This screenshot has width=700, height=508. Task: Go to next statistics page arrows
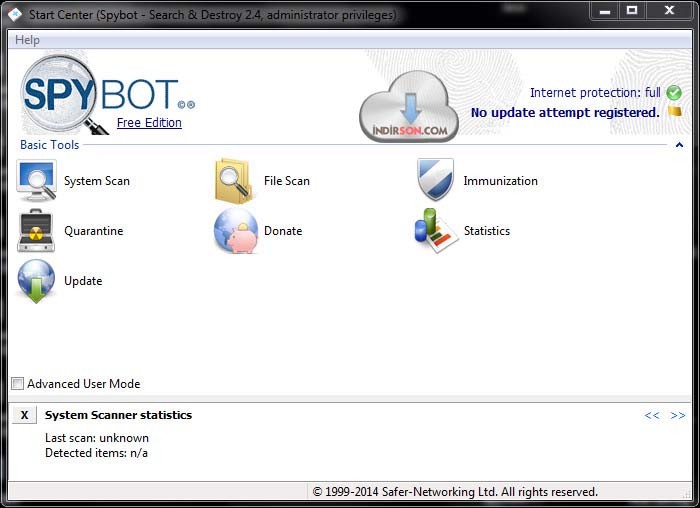coord(678,416)
